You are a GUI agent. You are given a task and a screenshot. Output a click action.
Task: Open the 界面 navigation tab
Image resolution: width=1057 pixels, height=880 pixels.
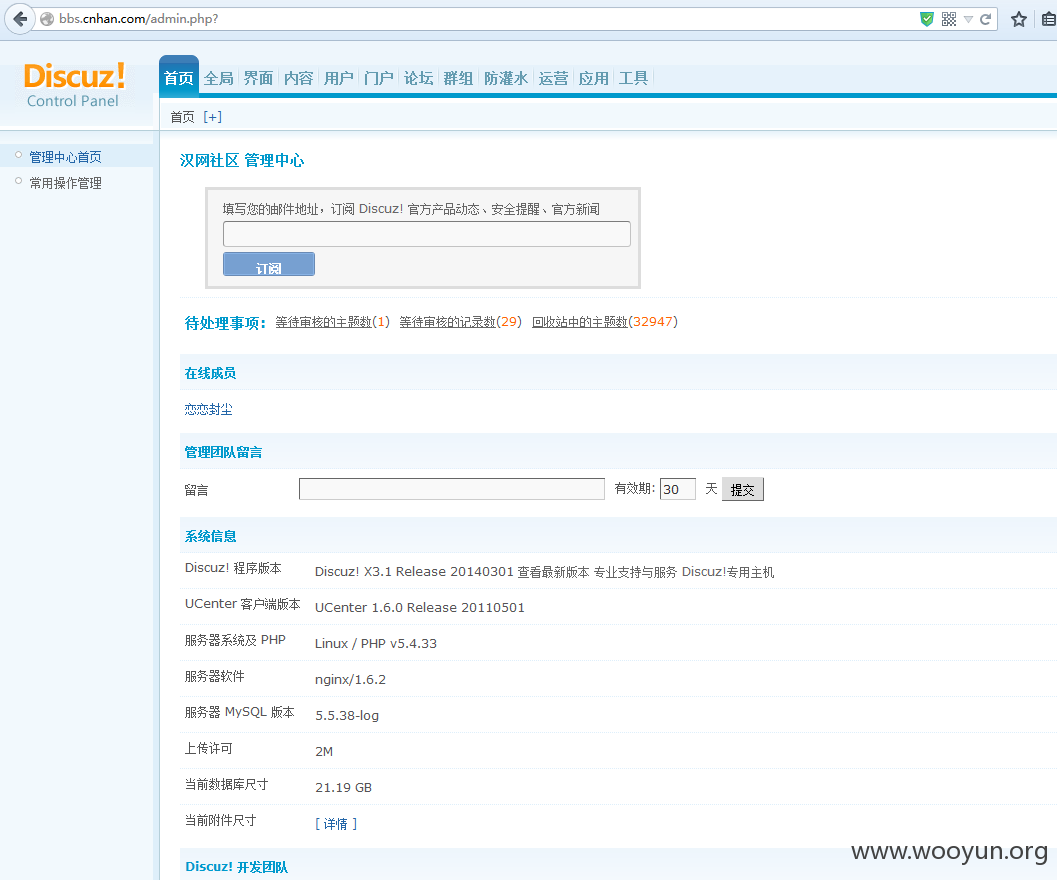258,78
